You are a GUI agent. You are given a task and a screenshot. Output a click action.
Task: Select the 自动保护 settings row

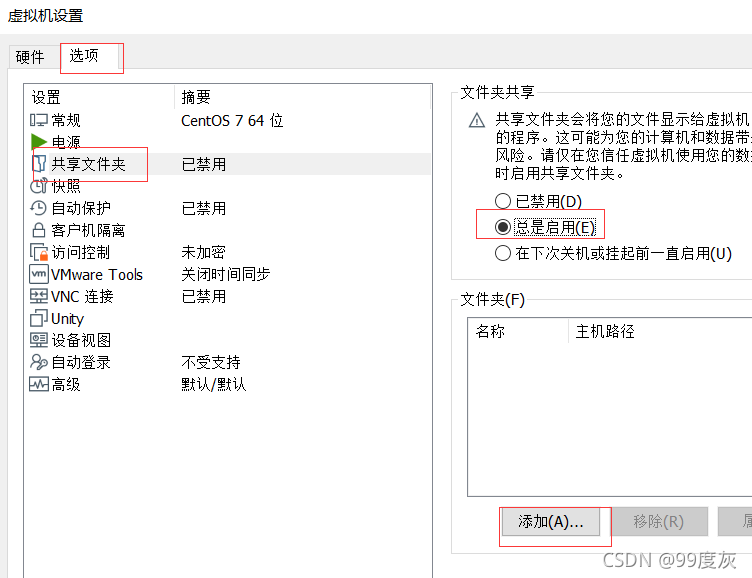[228, 208]
